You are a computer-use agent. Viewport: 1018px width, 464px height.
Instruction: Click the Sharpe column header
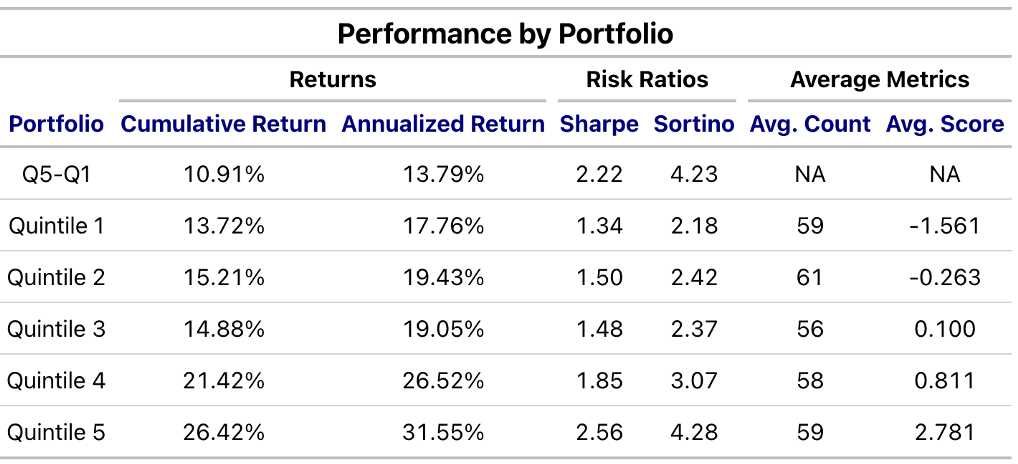tap(599, 125)
